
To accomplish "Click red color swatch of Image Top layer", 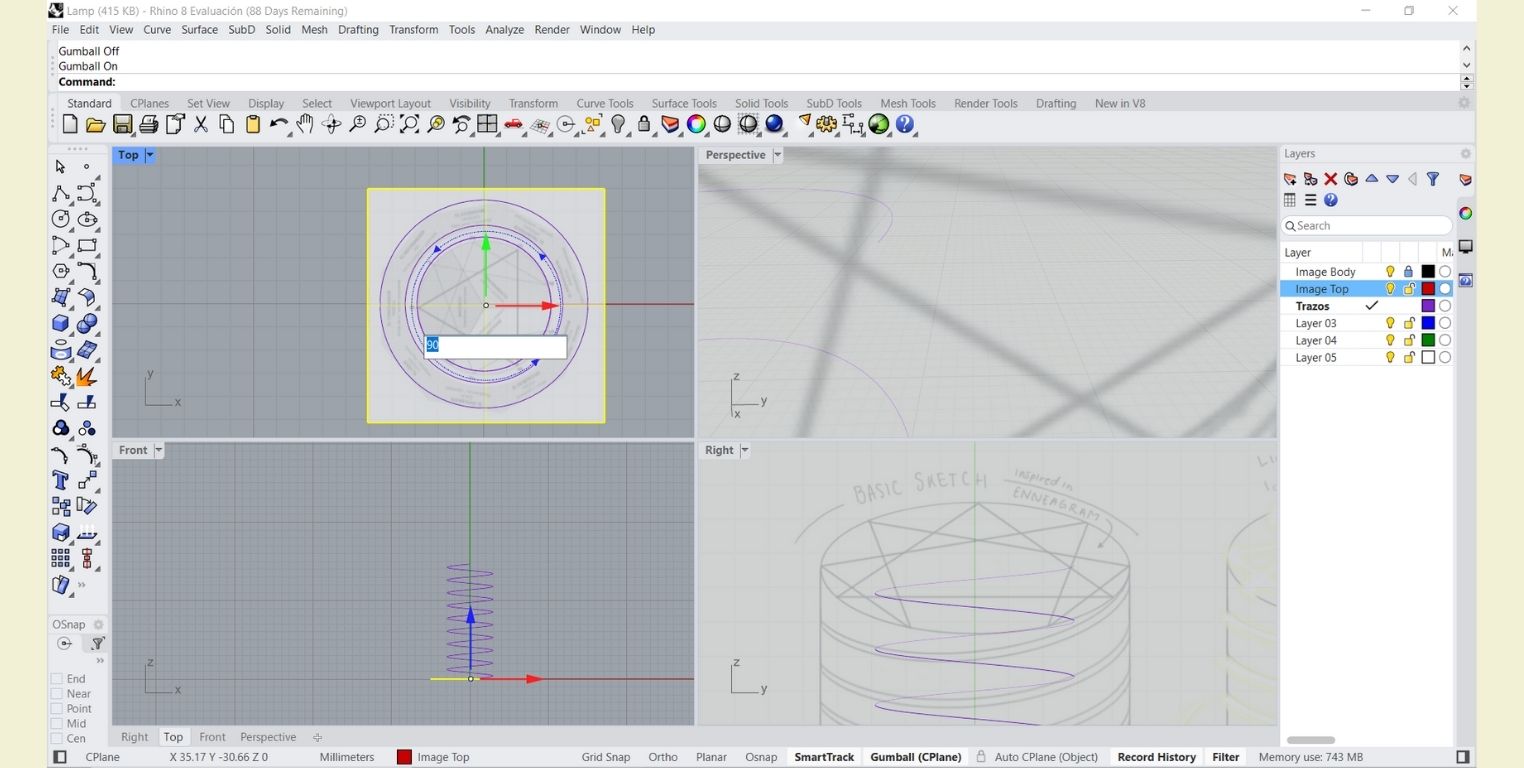I will click(x=1428, y=289).
